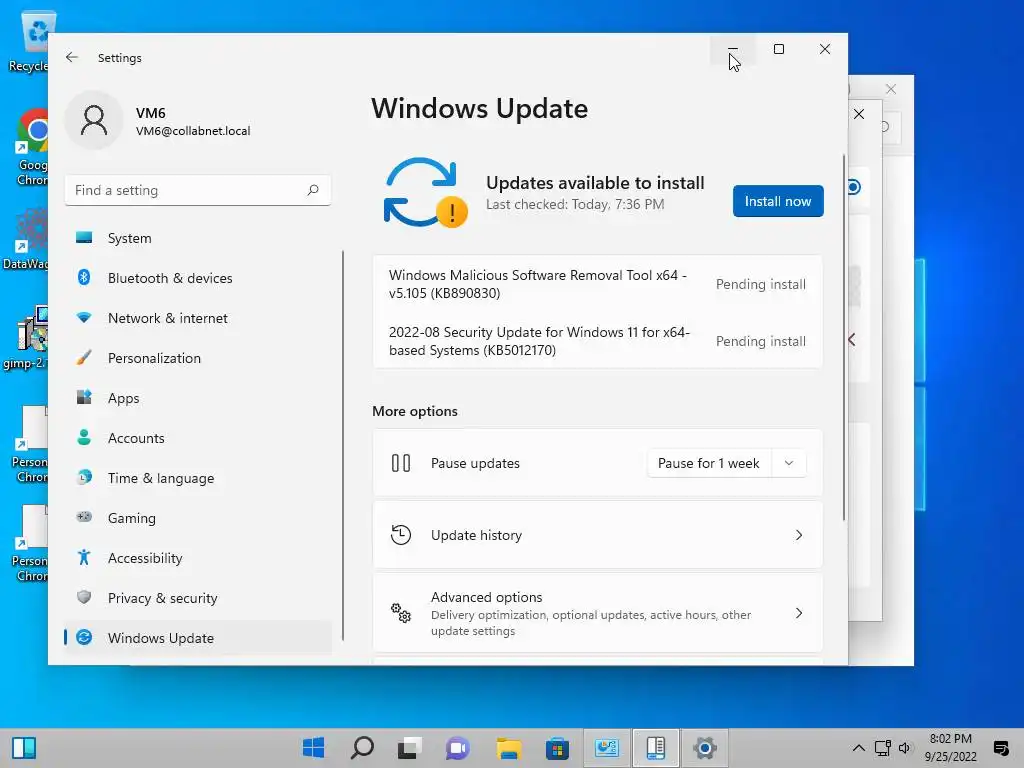Install pending updates with Install now
1024x768 pixels.
[778, 201]
